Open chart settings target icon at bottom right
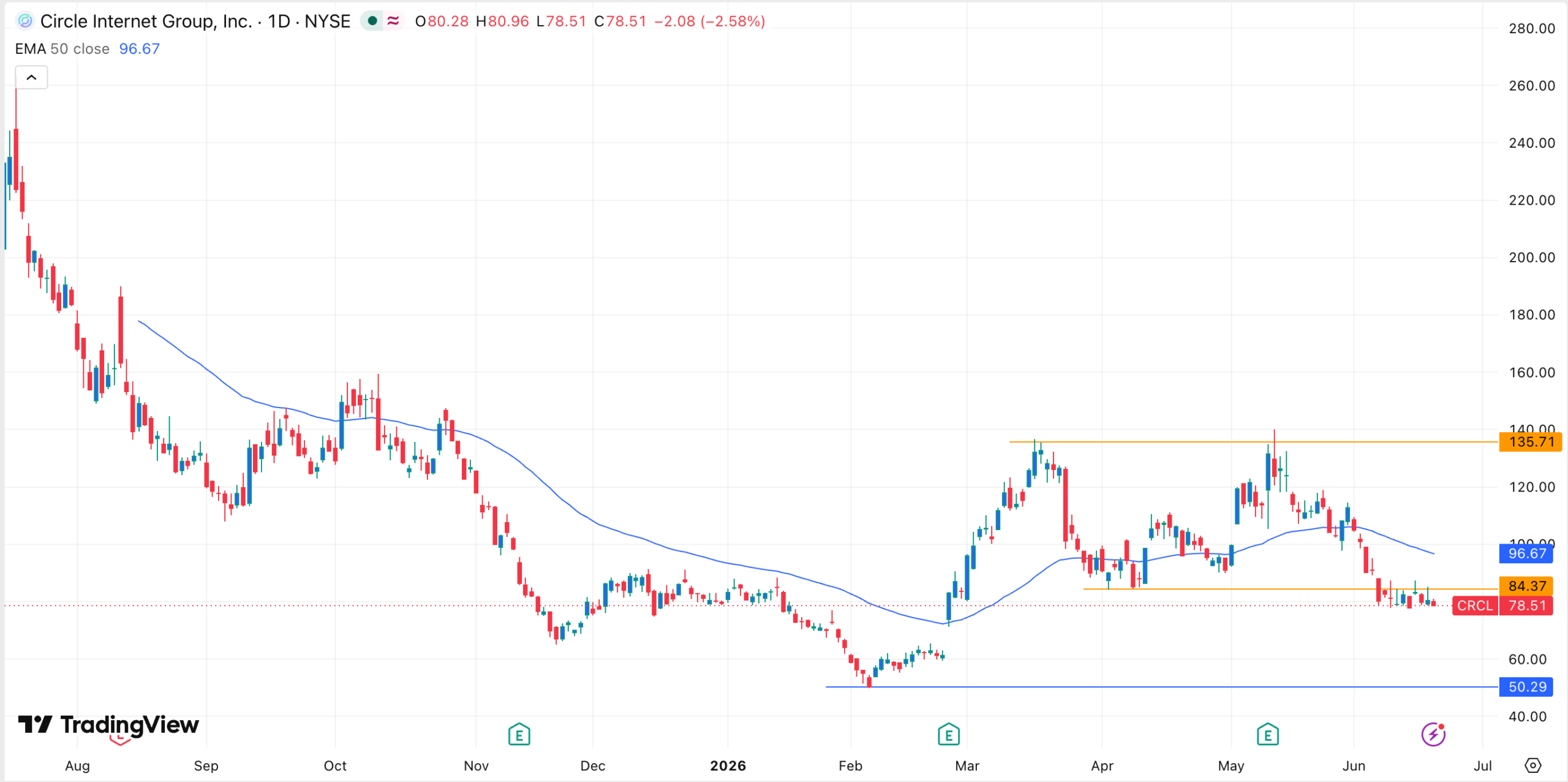Image resolution: width=1568 pixels, height=782 pixels. 1532,765
